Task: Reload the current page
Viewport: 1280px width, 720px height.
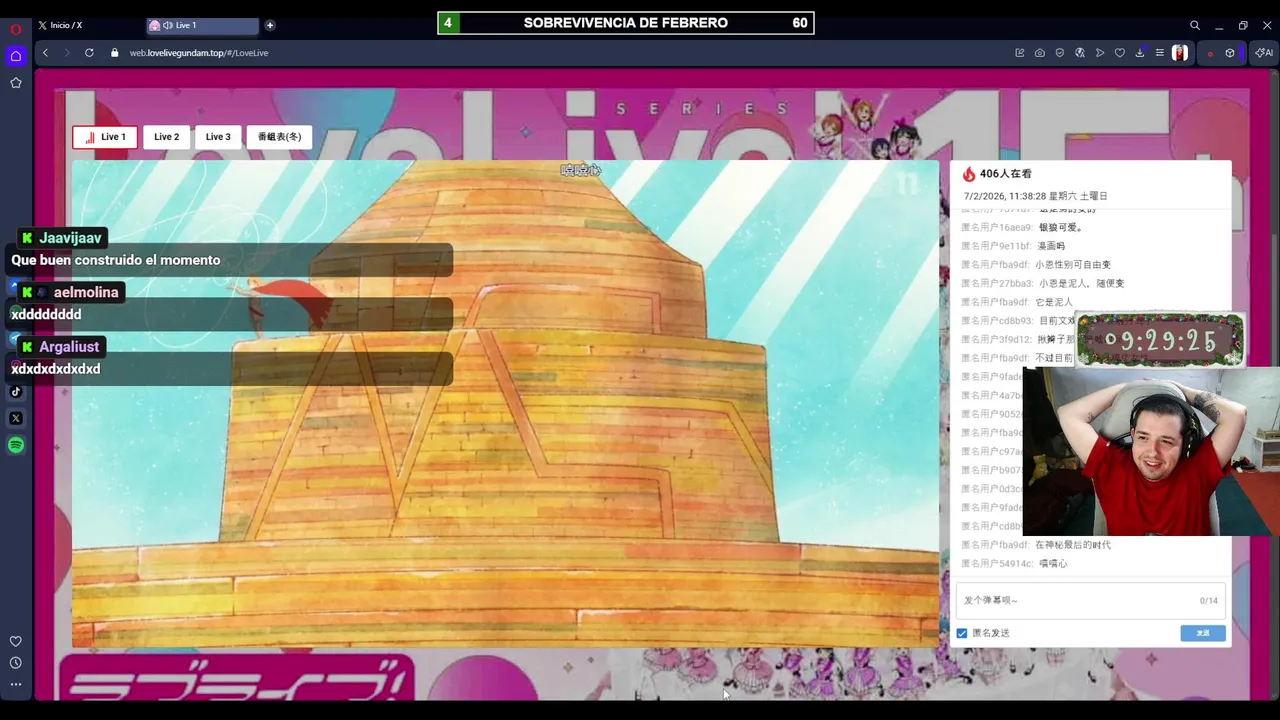Action: pos(89,53)
